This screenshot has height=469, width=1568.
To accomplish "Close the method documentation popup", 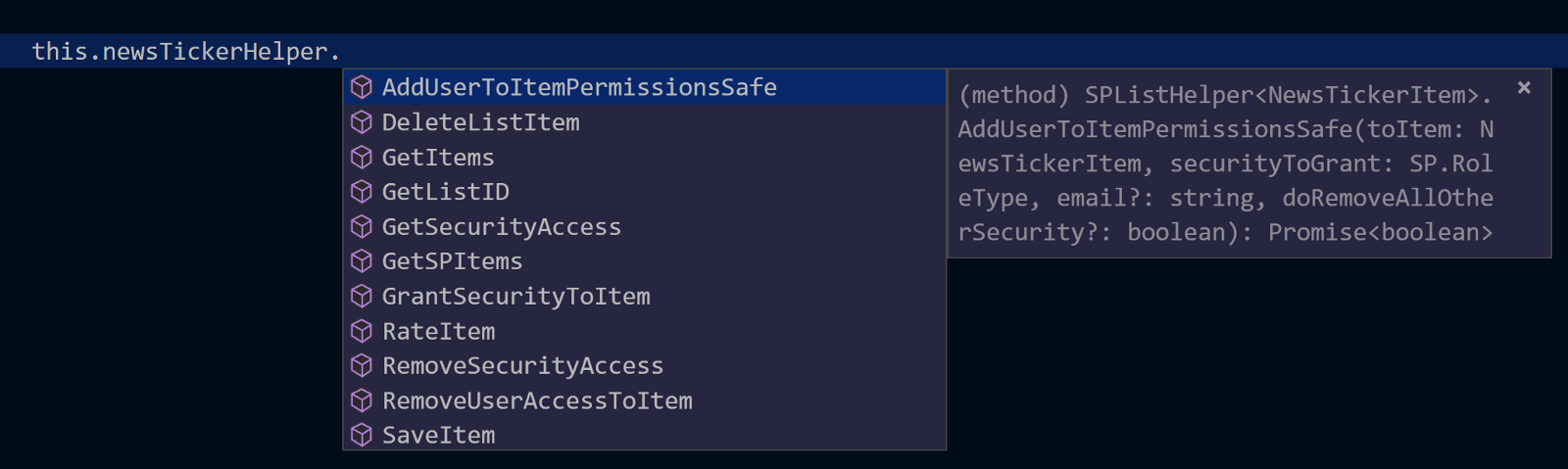I will pos(1524,88).
